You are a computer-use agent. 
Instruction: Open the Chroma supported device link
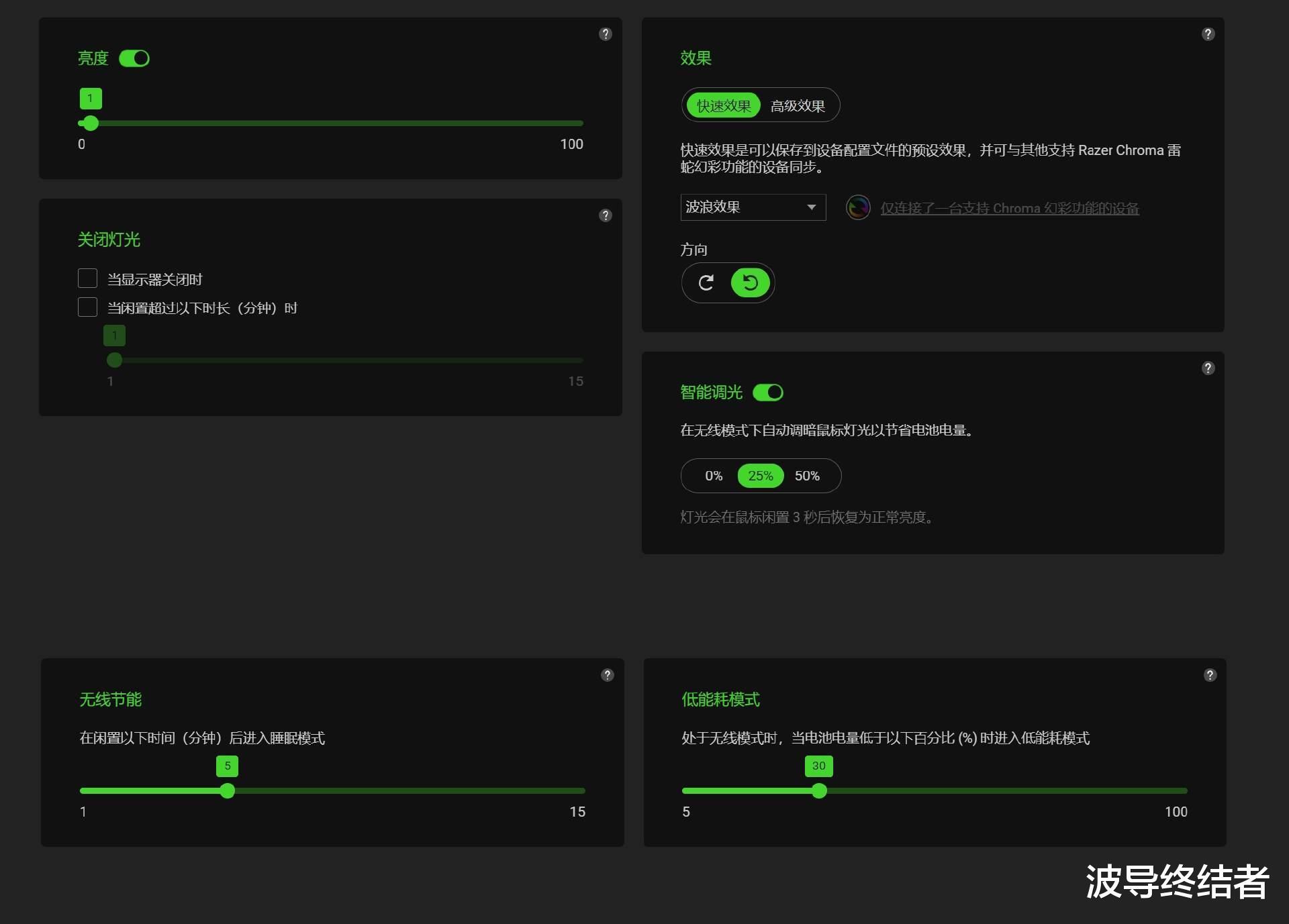point(1009,209)
